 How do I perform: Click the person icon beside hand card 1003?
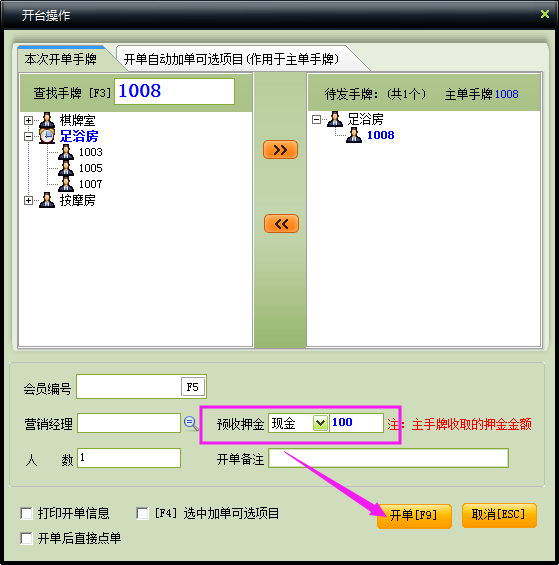[x=66, y=152]
